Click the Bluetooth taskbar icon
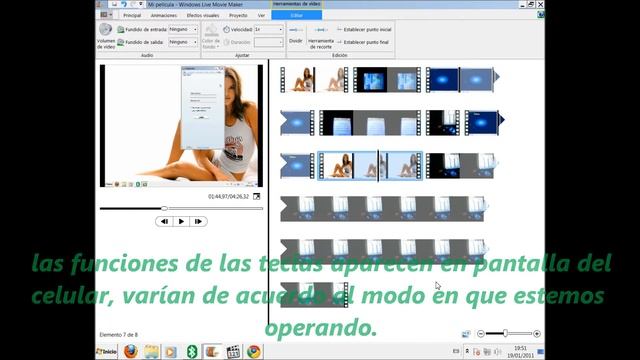The width and height of the screenshot is (640, 360). pyautogui.click(x=192, y=351)
